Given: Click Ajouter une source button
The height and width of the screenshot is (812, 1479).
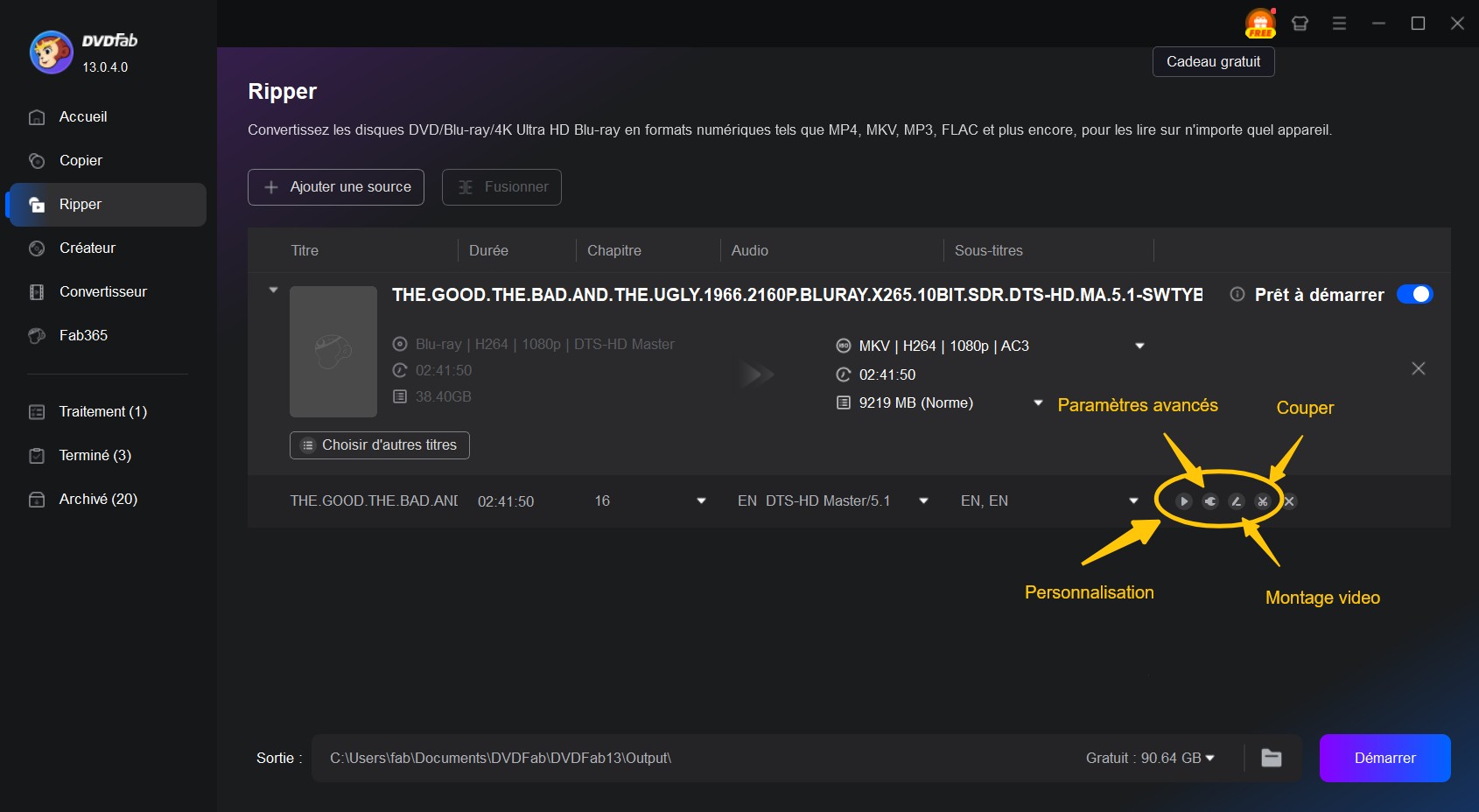Looking at the screenshot, I should point(336,187).
